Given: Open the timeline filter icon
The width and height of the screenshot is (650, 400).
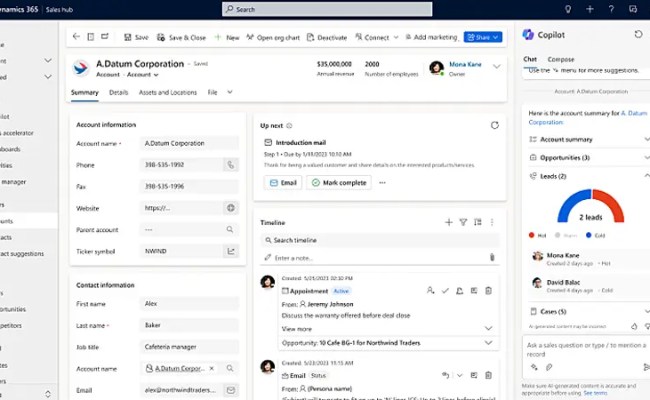Looking at the screenshot, I should point(463,223).
